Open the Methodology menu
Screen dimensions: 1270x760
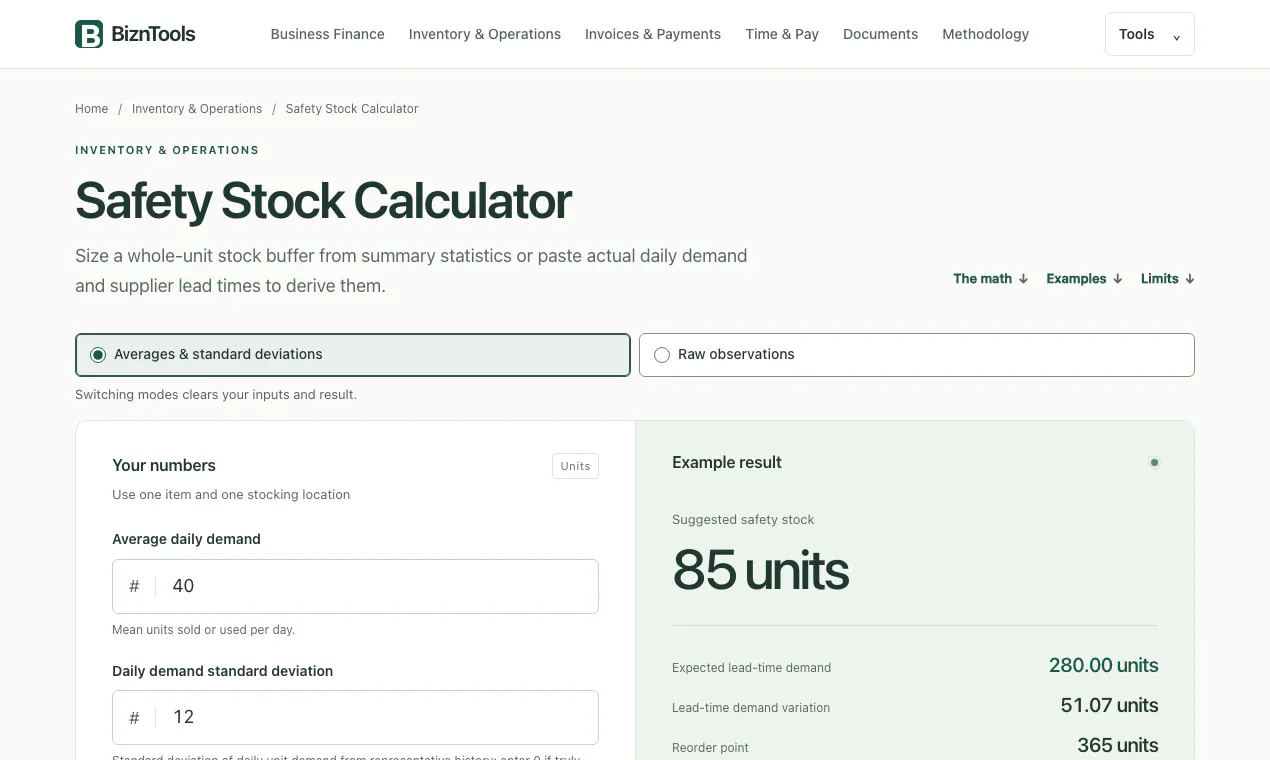tap(985, 34)
